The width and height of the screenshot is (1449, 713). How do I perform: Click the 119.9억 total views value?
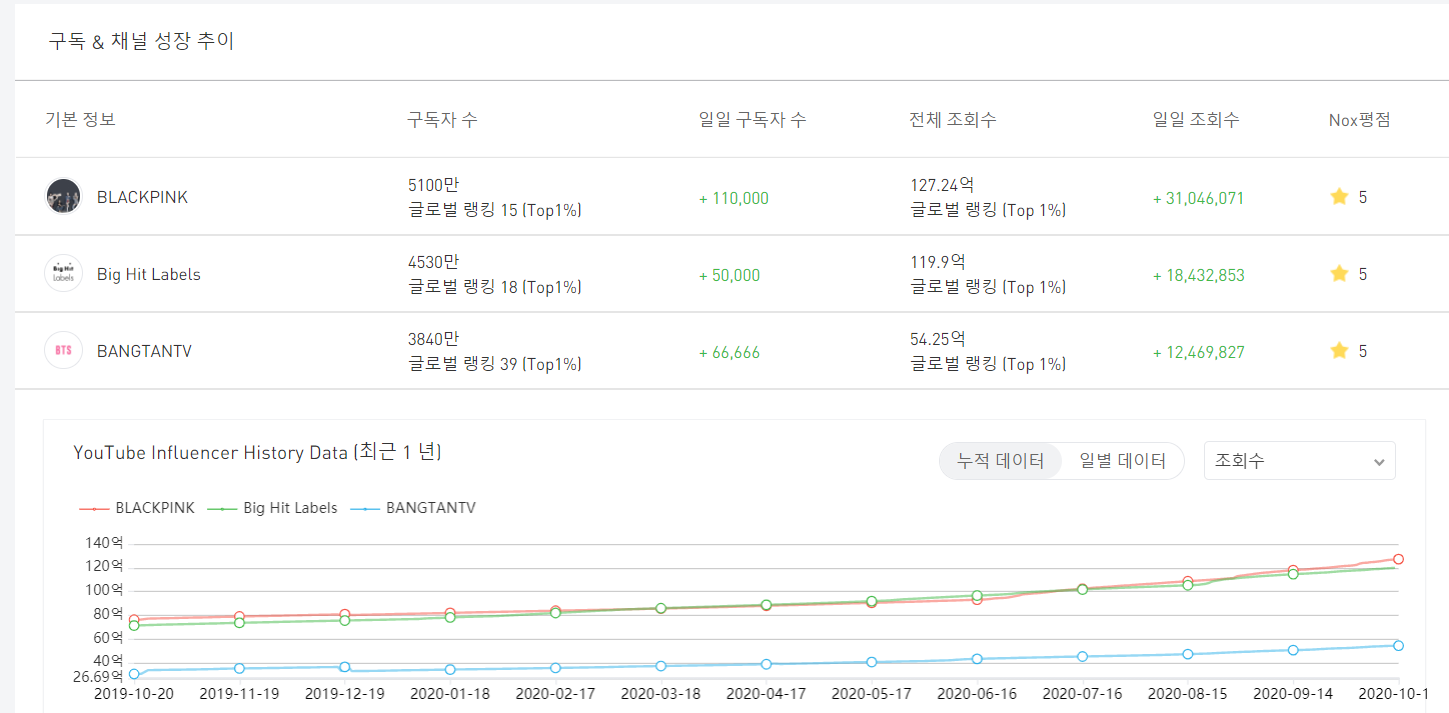[937, 262]
